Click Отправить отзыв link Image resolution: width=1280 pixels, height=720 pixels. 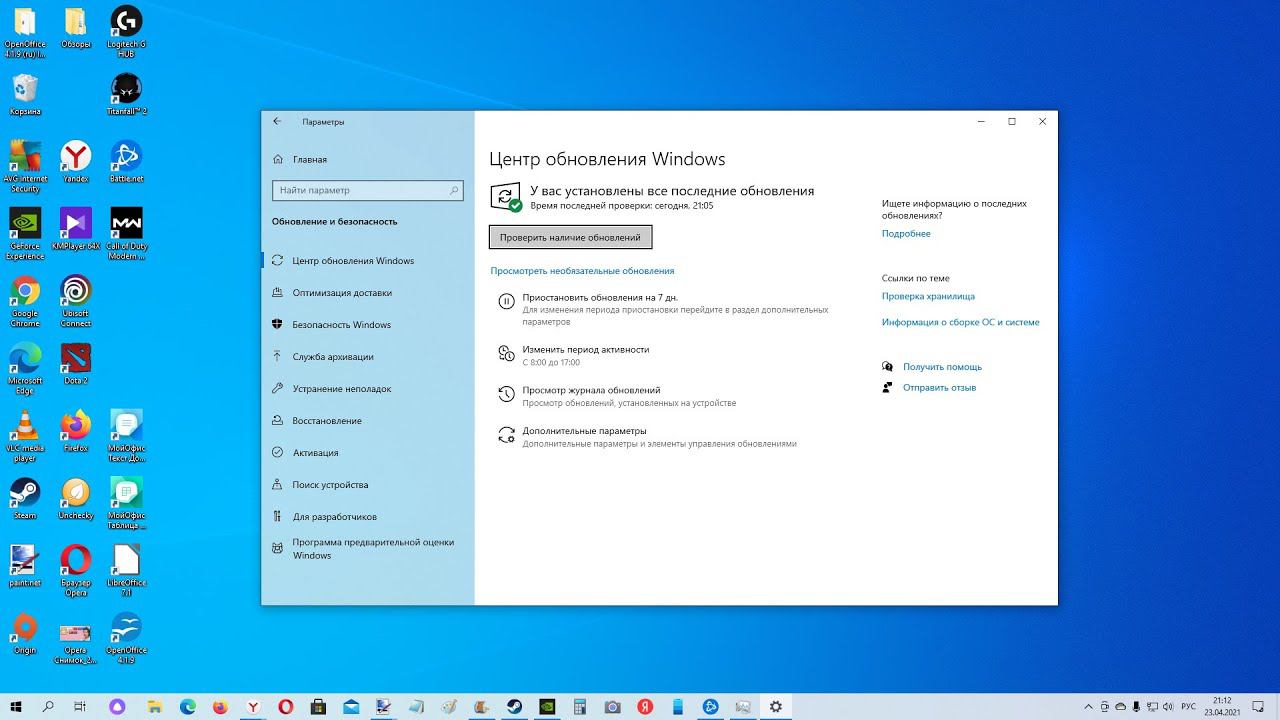[x=939, y=388]
